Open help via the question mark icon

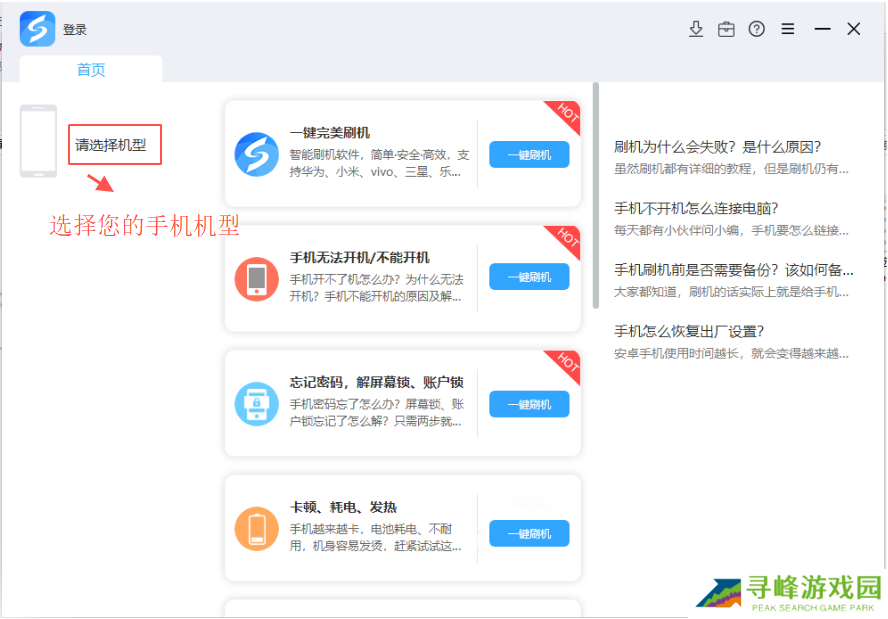(756, 28)
